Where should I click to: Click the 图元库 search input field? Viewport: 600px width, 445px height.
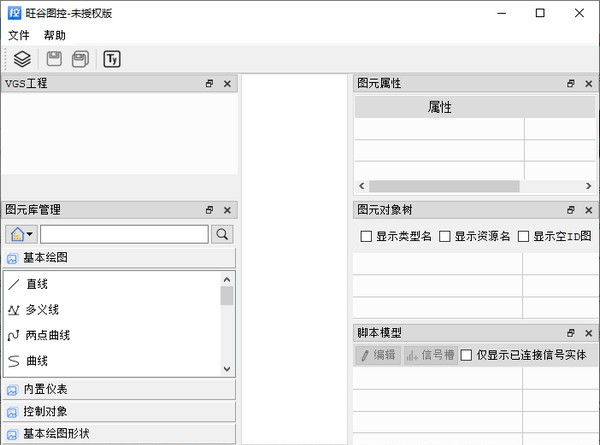click(x=124, y=234)
